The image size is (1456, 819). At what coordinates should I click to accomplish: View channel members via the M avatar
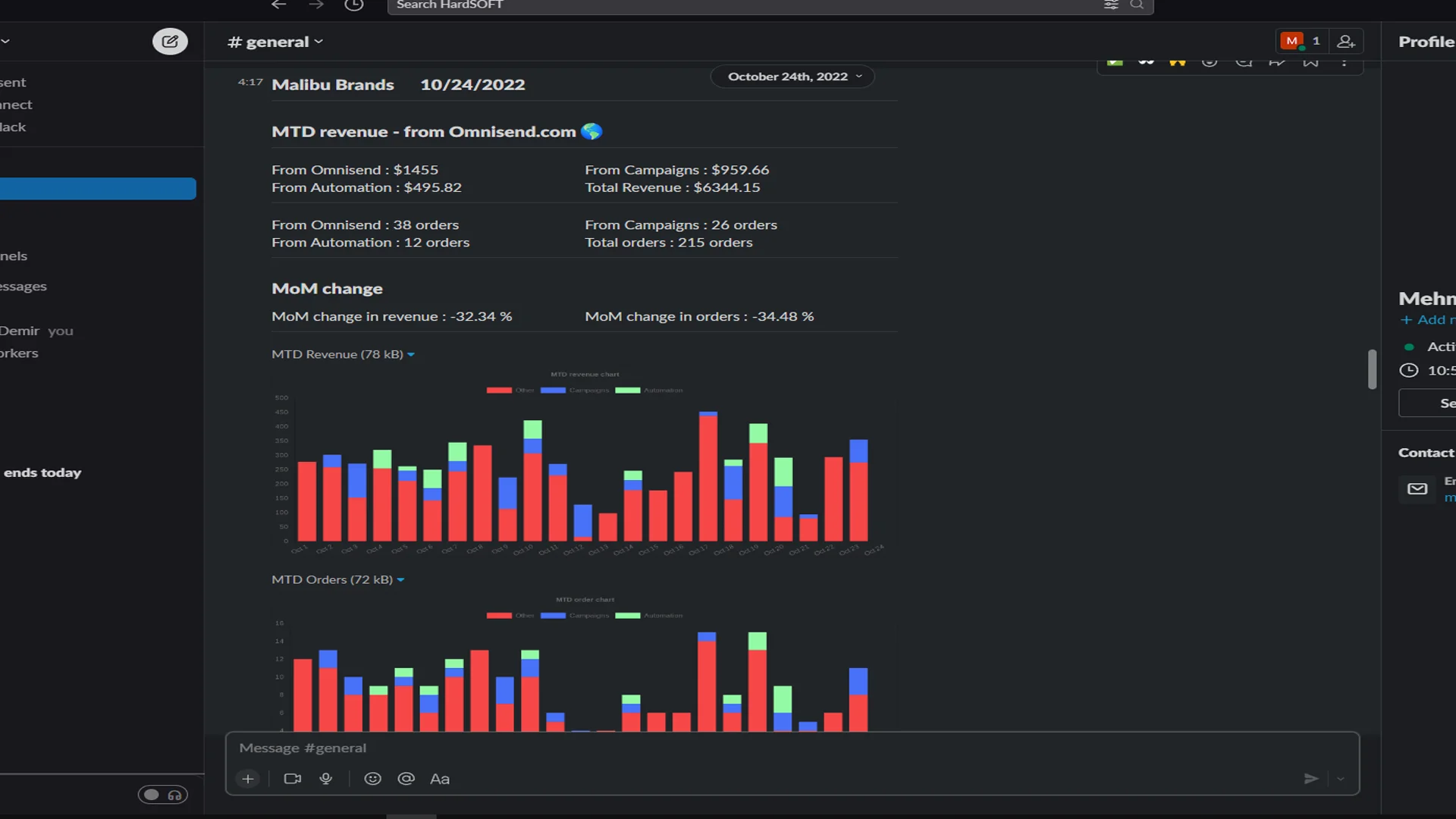[x=1291, y=41]
